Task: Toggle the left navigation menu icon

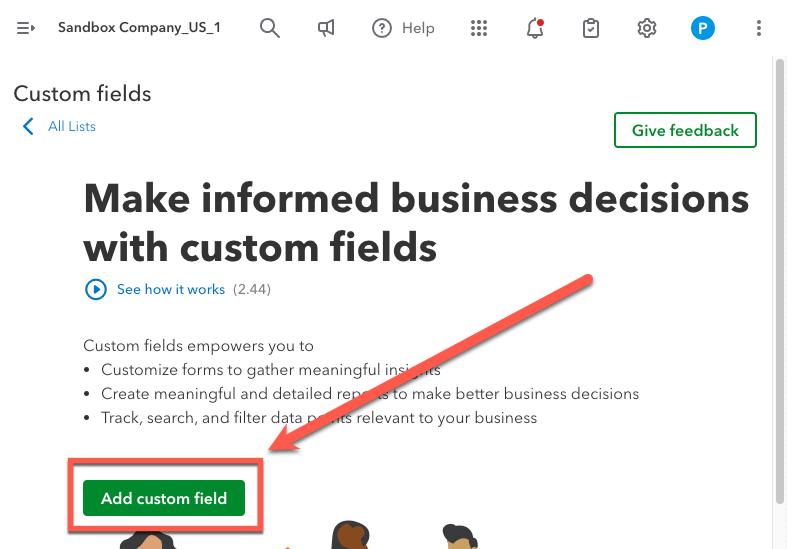Action: click(27, 28)
